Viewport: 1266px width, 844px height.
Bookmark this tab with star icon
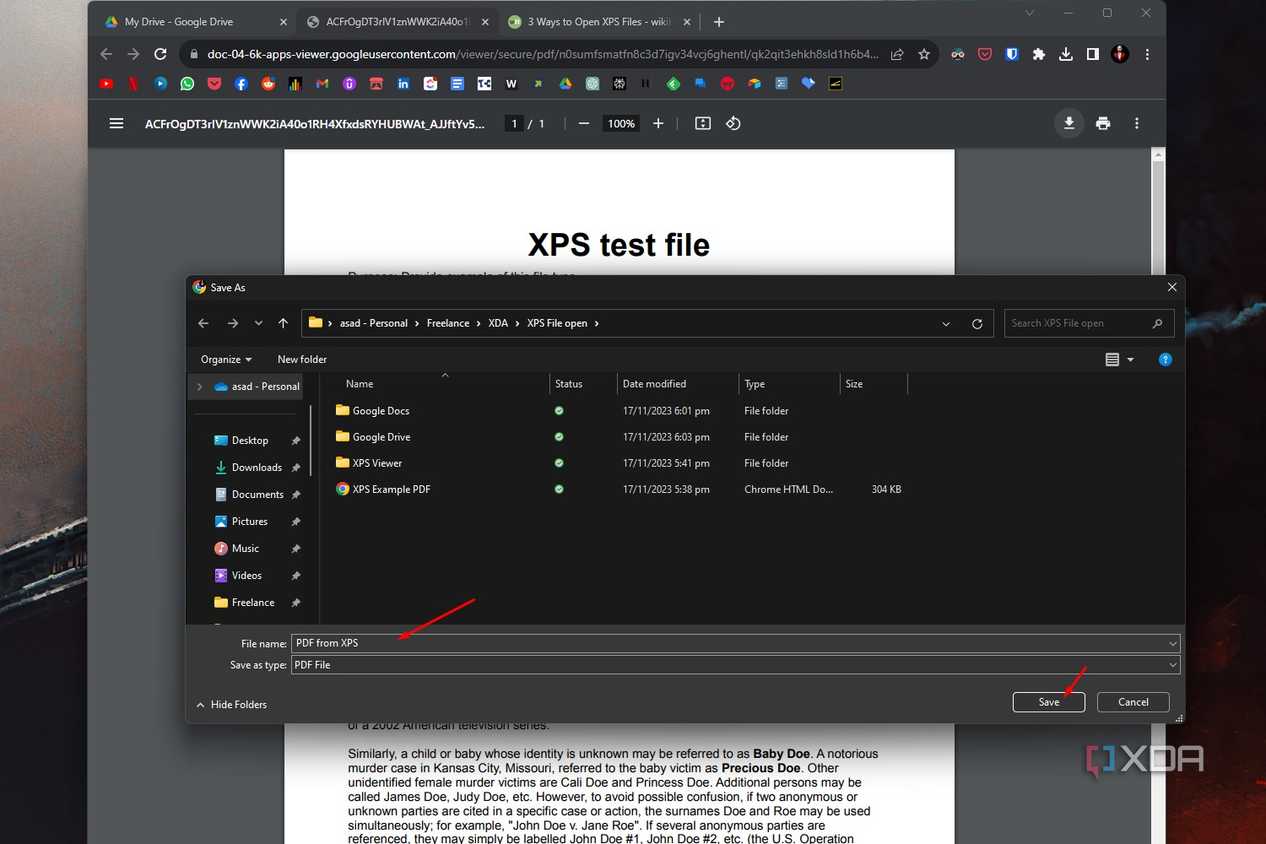point(924,54)
